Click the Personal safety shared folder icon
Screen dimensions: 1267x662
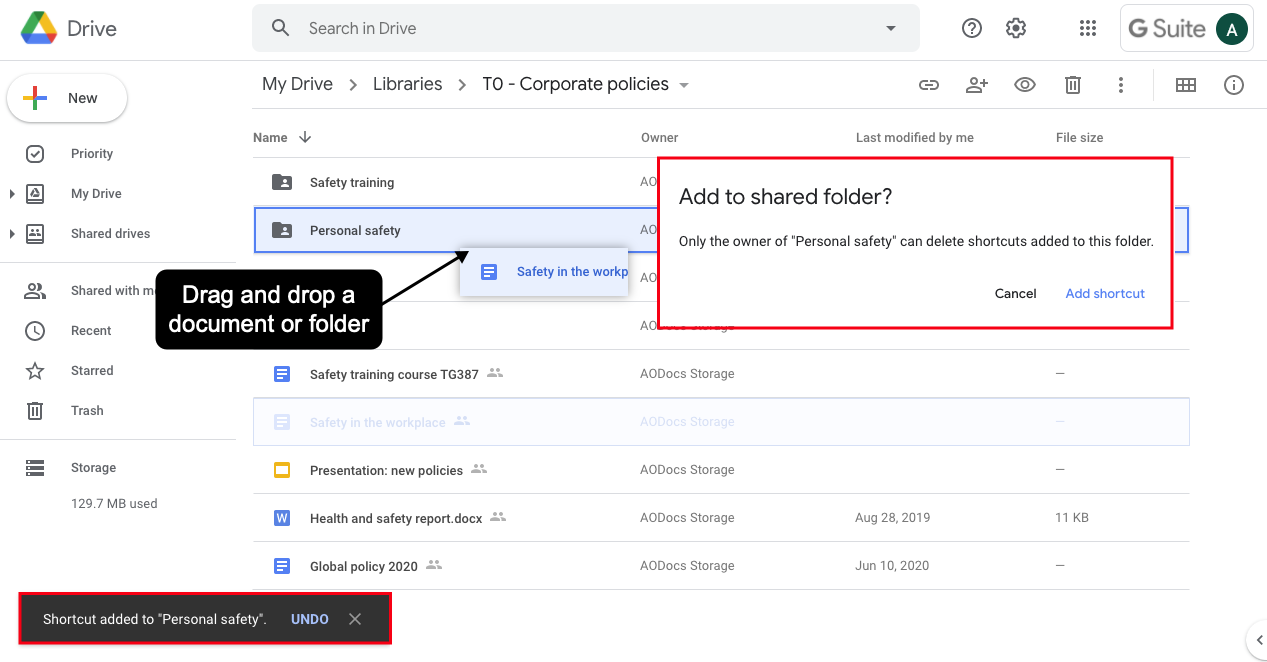point(282,230)
